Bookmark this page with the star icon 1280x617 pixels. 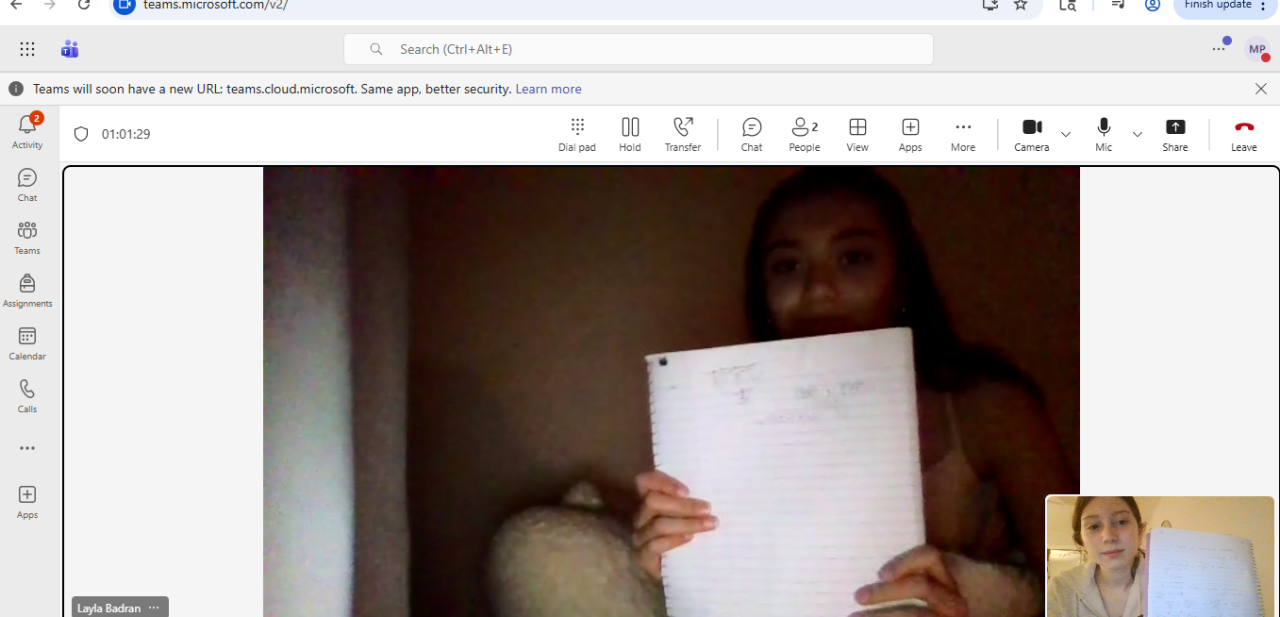tap(1021, 5)
